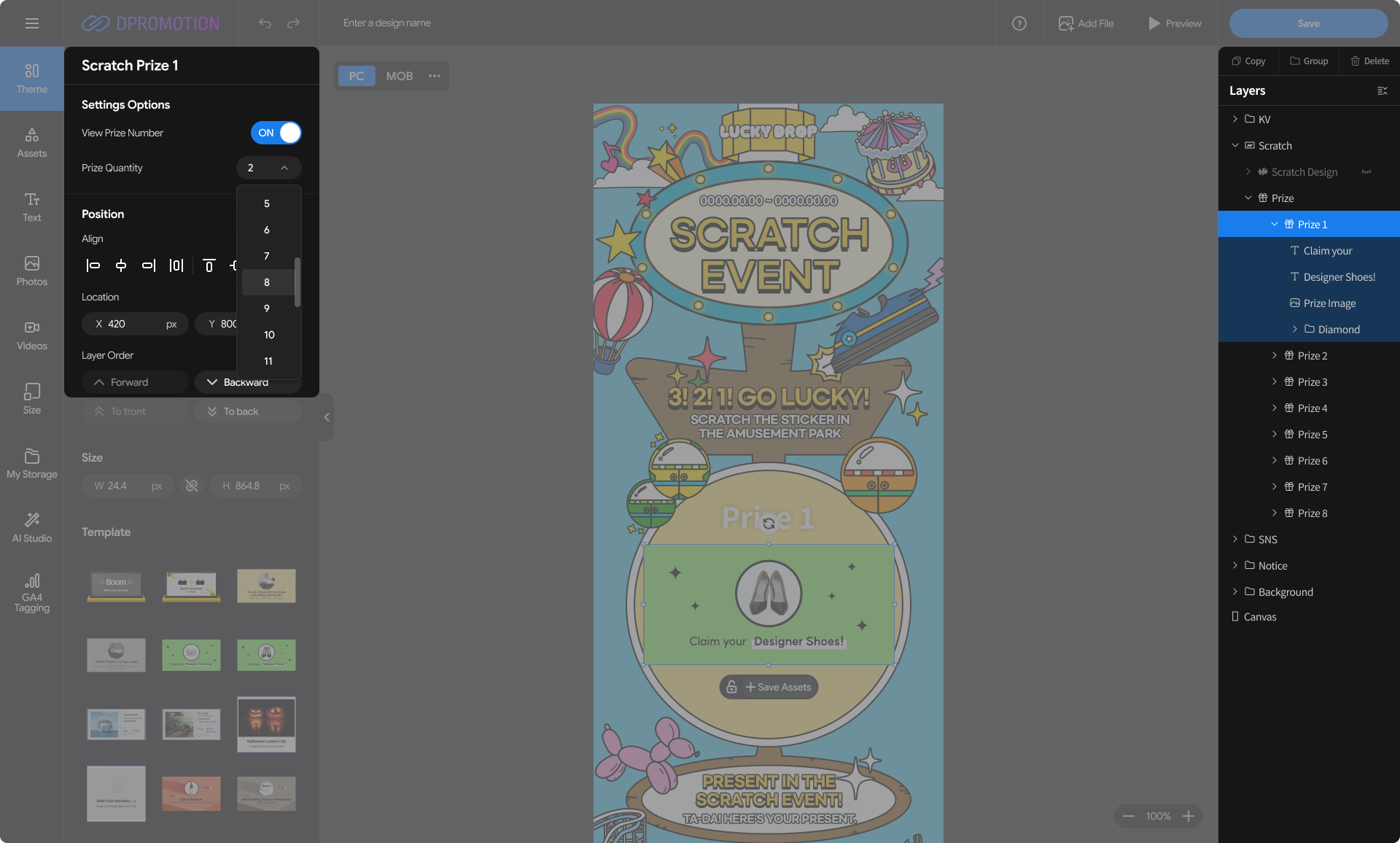Expand the Background layer folder

pyautogui.click(x=1234, y=591)
